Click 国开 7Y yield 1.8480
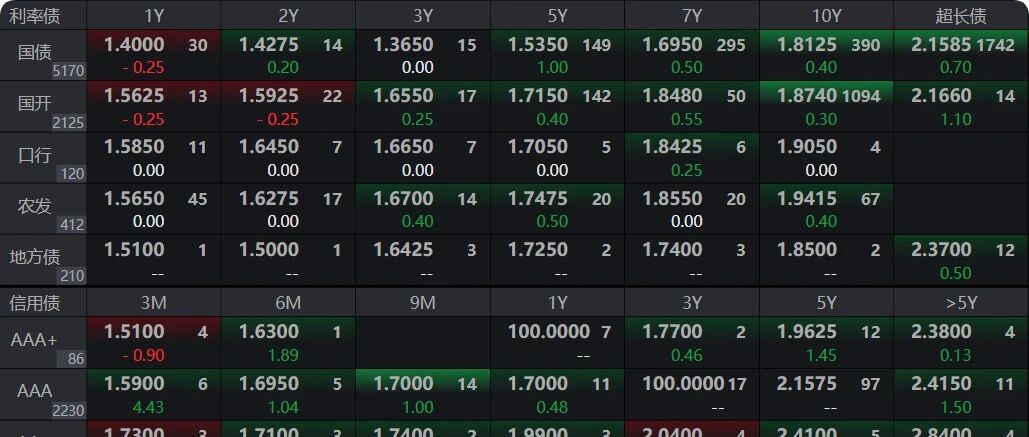Image resolution: width=1029 pixels, height=437 pixels. (x=673, y=96)
